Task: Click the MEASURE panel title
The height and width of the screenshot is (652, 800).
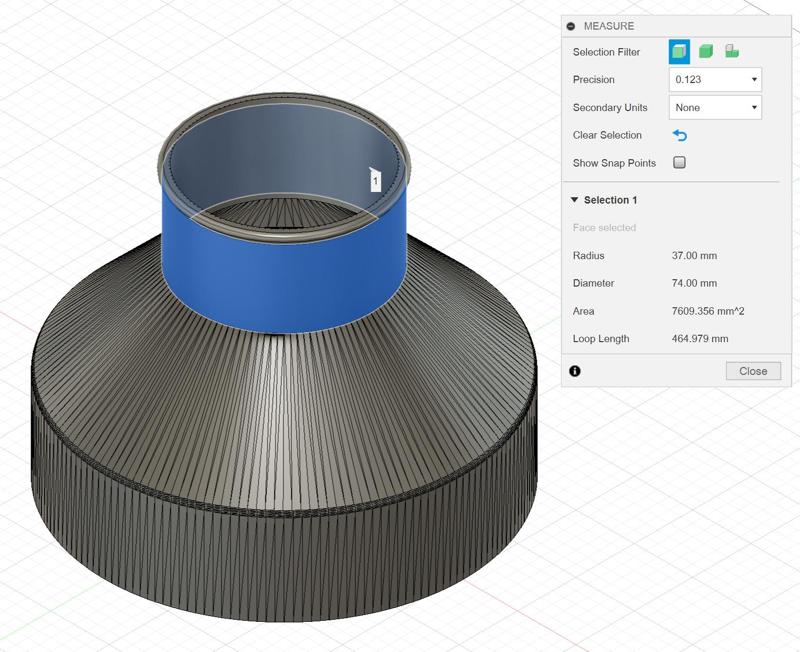Action: [x=609, y=26]
